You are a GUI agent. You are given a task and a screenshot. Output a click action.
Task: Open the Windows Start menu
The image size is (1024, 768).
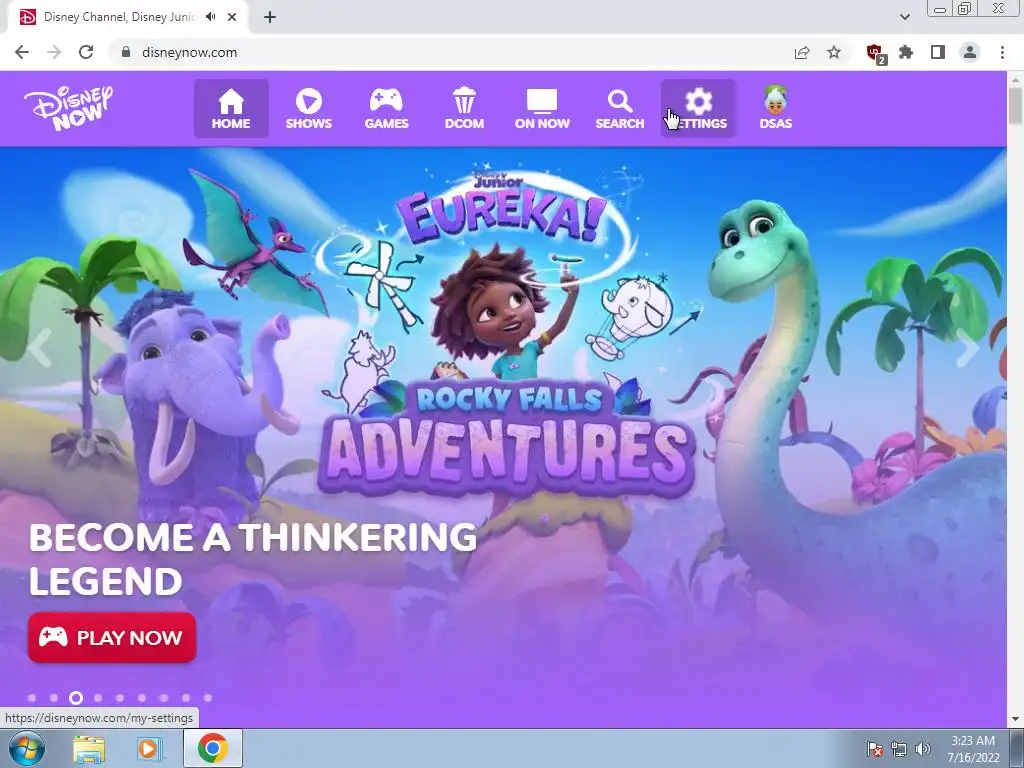pyautogui.click(x=27, y=748)
